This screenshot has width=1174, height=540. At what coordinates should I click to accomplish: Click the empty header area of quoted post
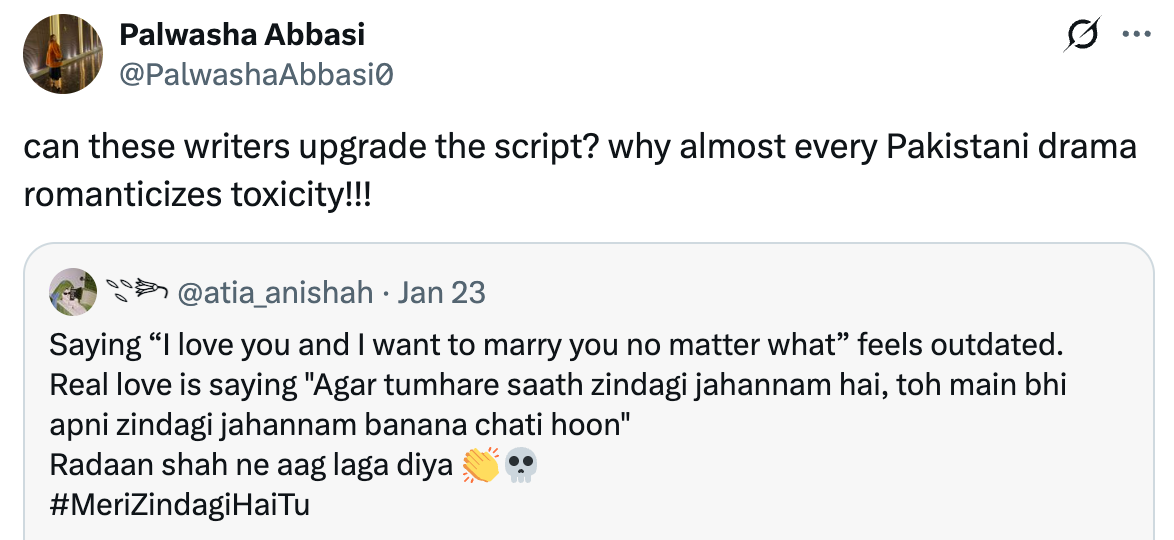click(800, 293)
